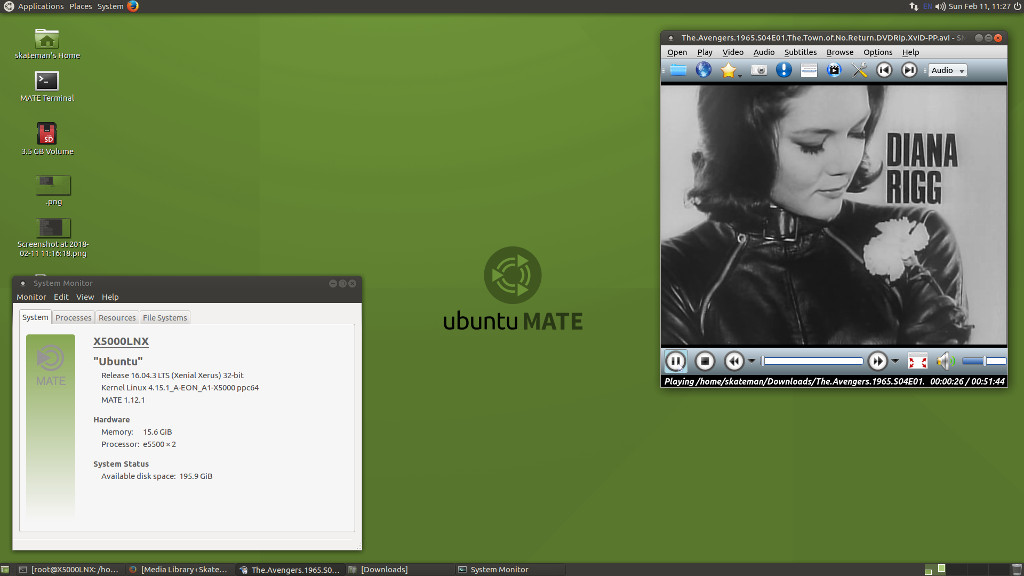
Task: Click the clock showing Sun Feb 11, 11:27
Action: click(979, 7)
